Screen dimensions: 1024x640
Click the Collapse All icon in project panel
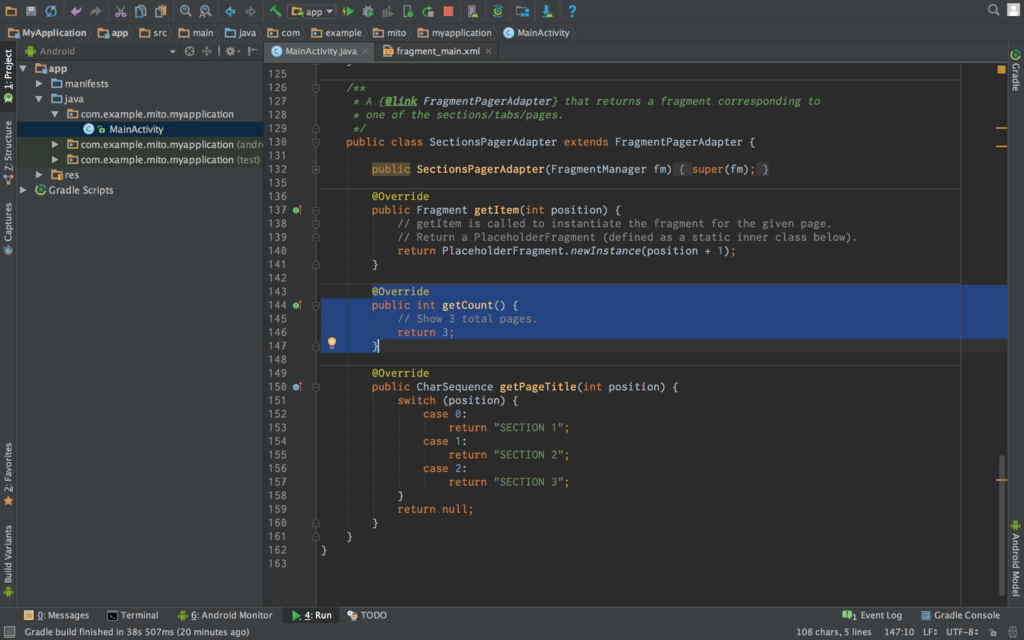(206, 51)
